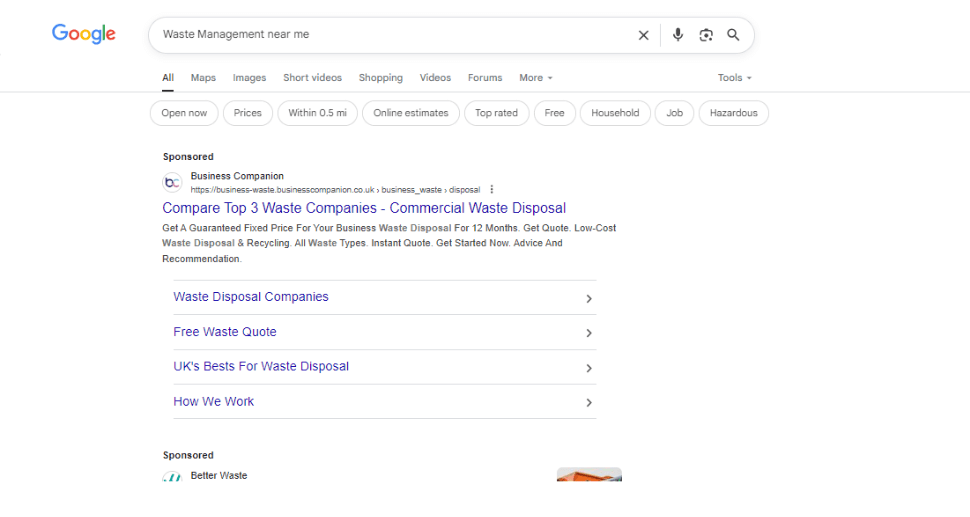The width and height of the screenshot is (970, 517).
Task: Click chevron on How We Work row
Action: click(x=589, y=403)
